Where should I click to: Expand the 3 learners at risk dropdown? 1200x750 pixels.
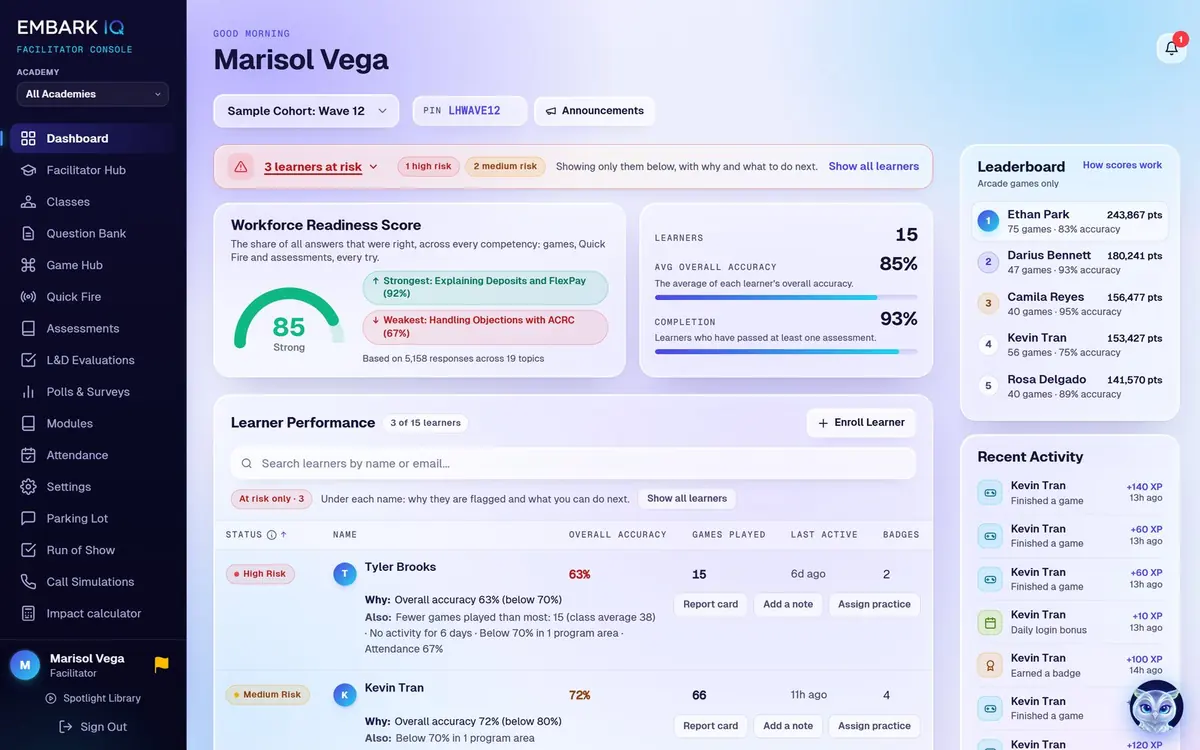pyautogui.click(x=321, y=167)
